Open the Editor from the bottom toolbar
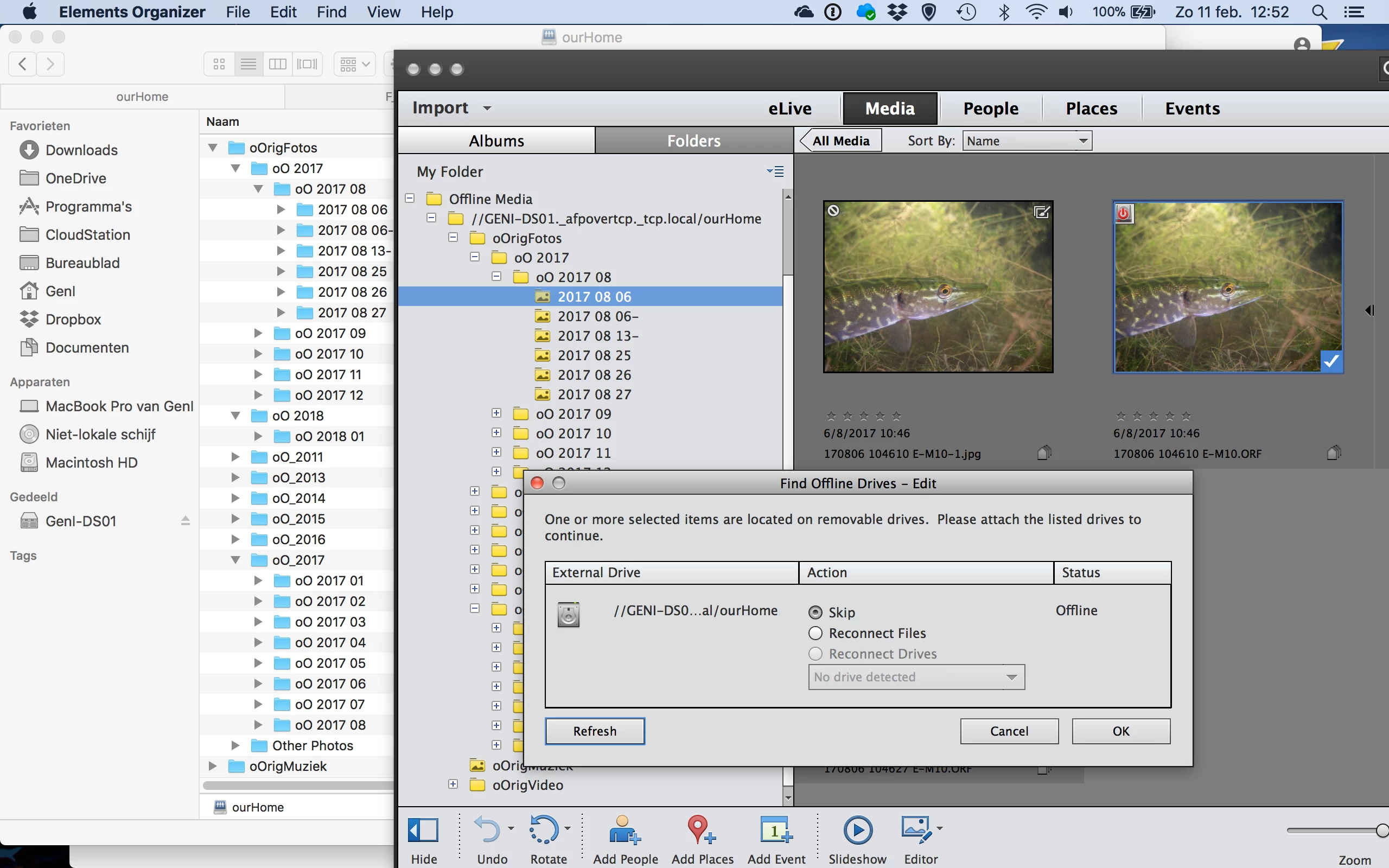The width and height of the screenshot is (1389, 868). [x=916, y=830]
